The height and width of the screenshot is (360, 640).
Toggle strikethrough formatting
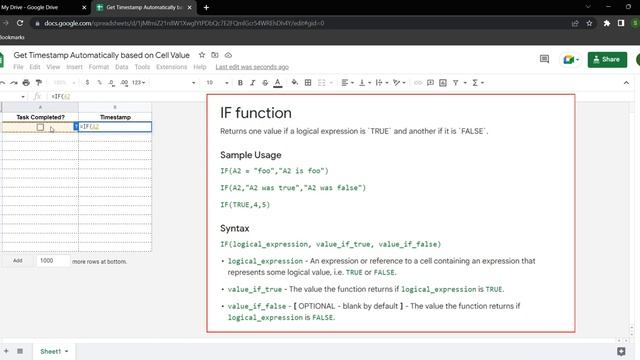click(x=265, y=83)
